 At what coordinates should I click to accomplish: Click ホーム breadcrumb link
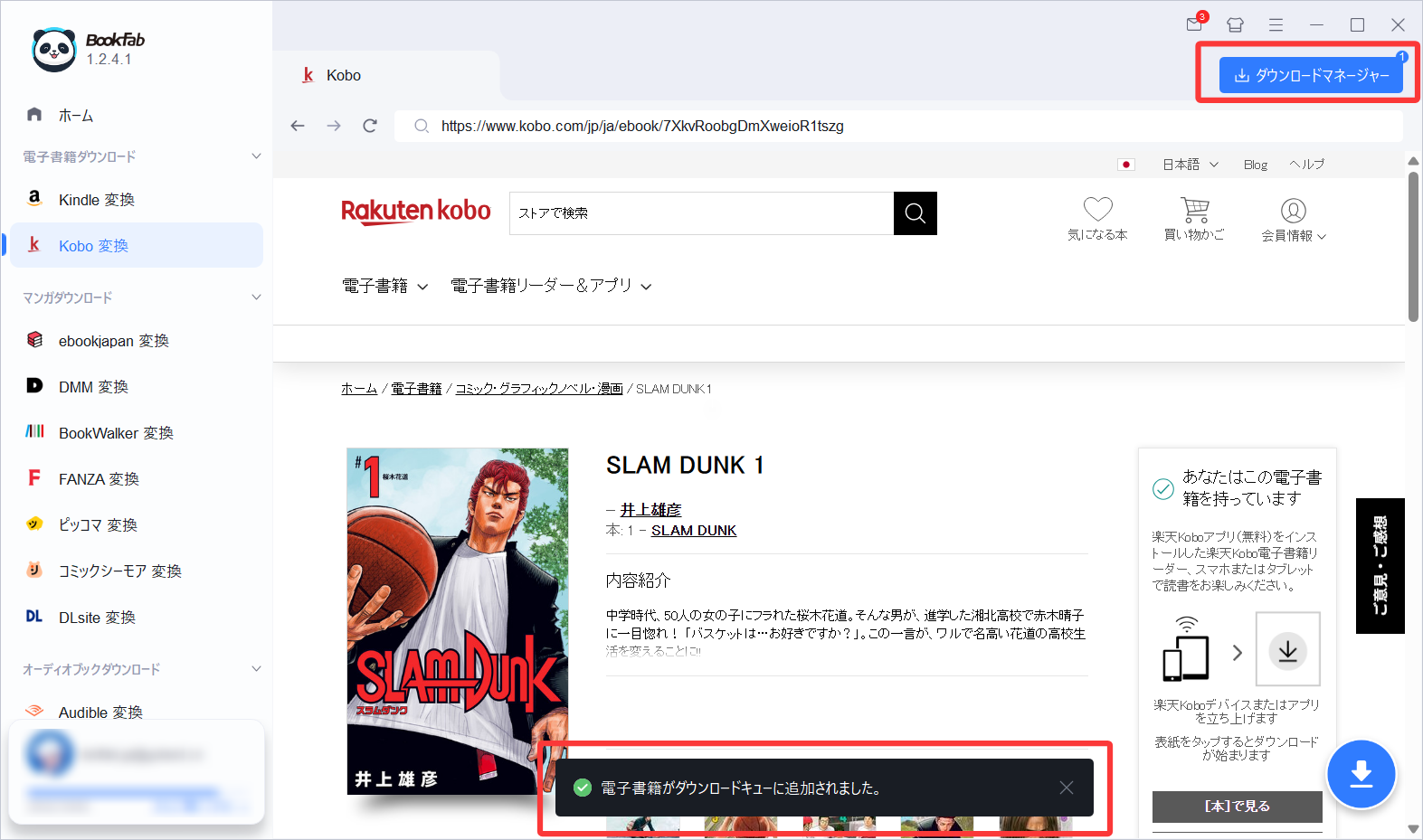(x=359, y=389)
